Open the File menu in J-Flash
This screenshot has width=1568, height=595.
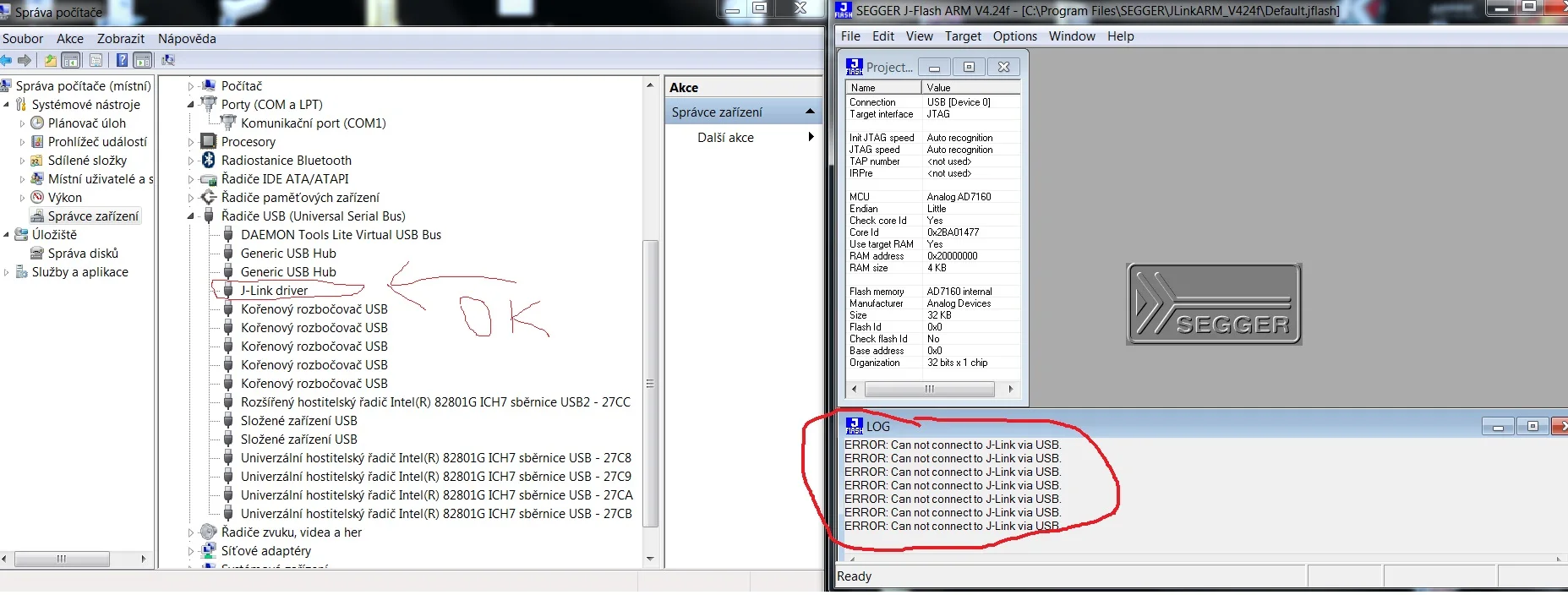850,35
